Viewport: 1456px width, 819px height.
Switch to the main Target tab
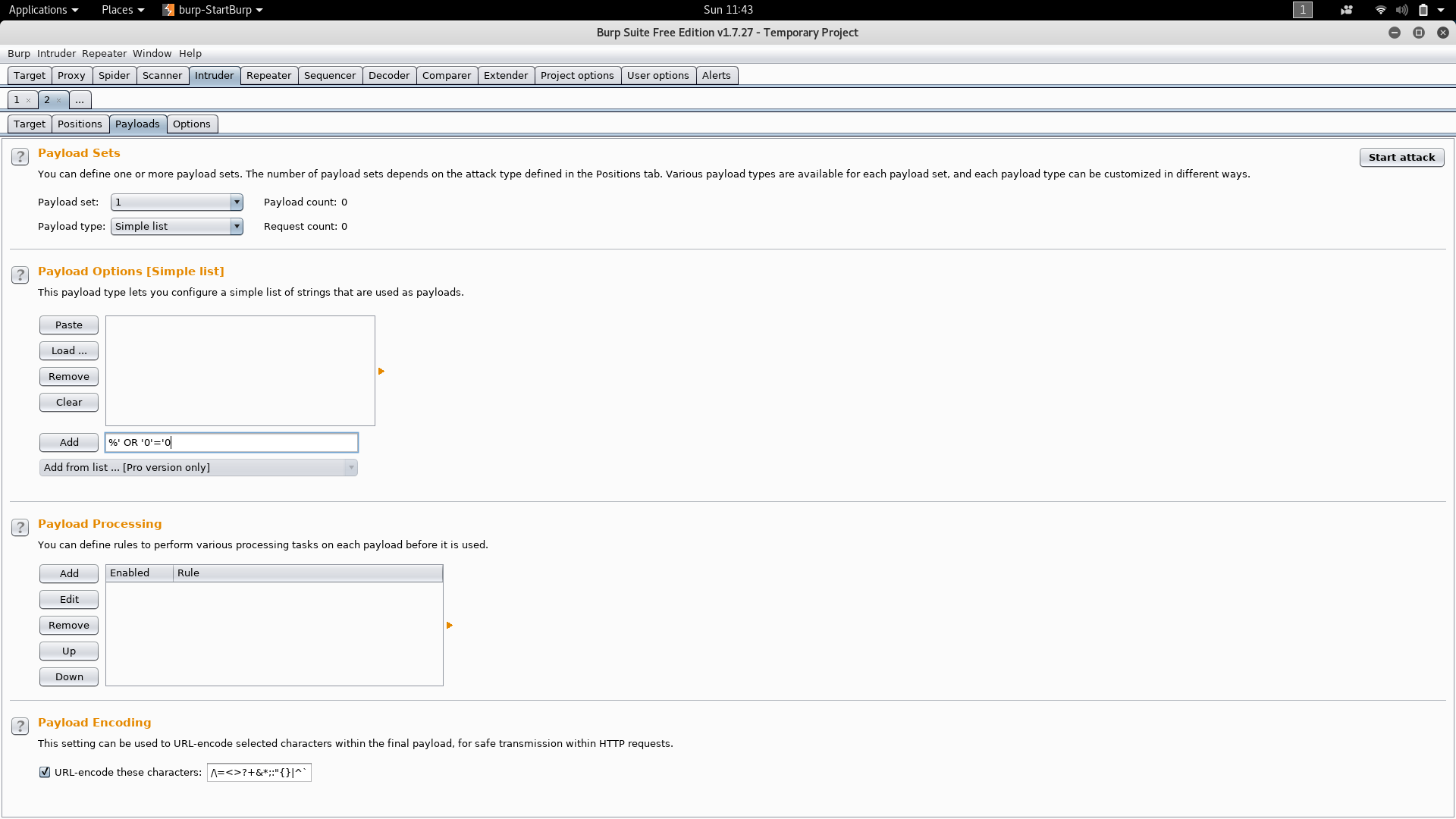pyautogui.click(x=30, y=75)
